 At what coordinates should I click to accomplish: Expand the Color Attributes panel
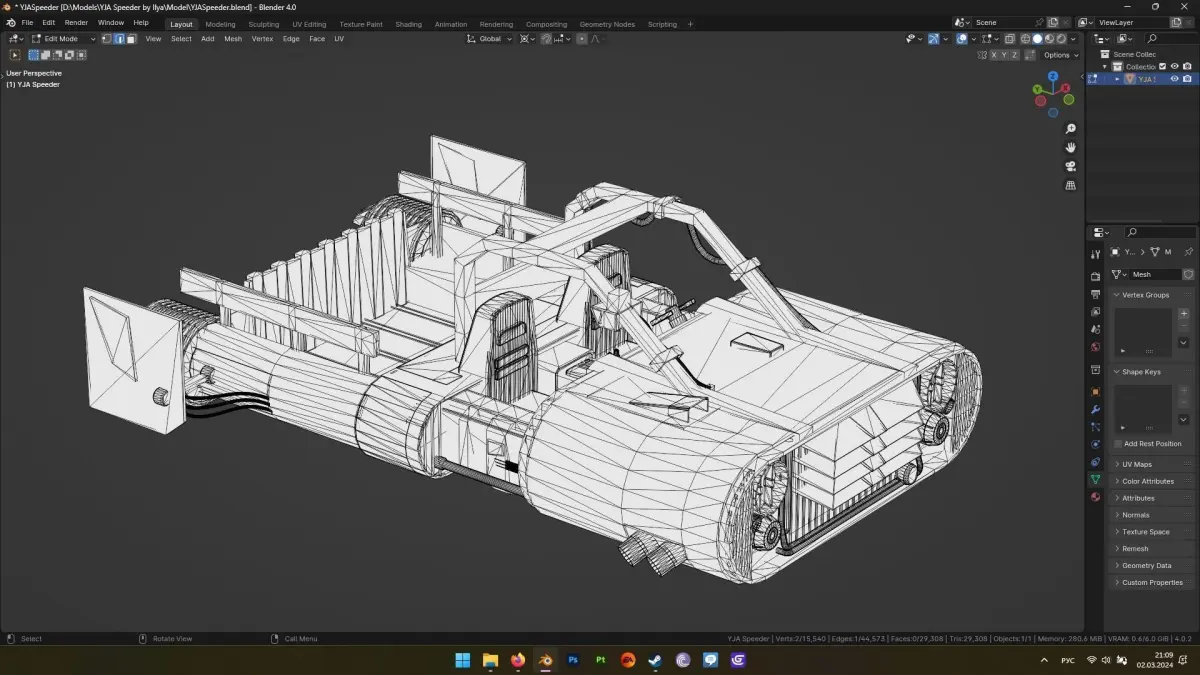tap(1148, 481)
